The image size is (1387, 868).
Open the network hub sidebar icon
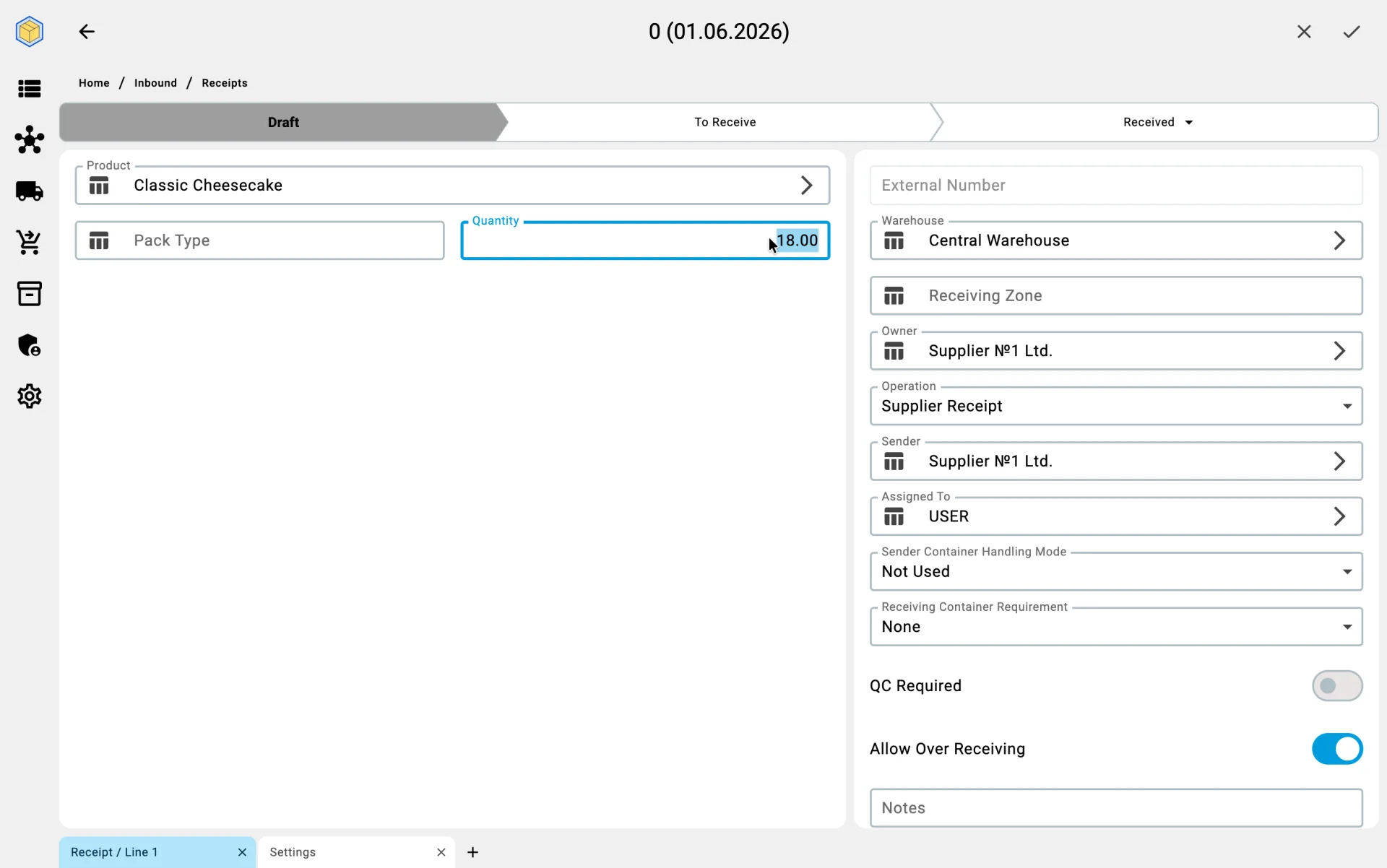(30, 139)
